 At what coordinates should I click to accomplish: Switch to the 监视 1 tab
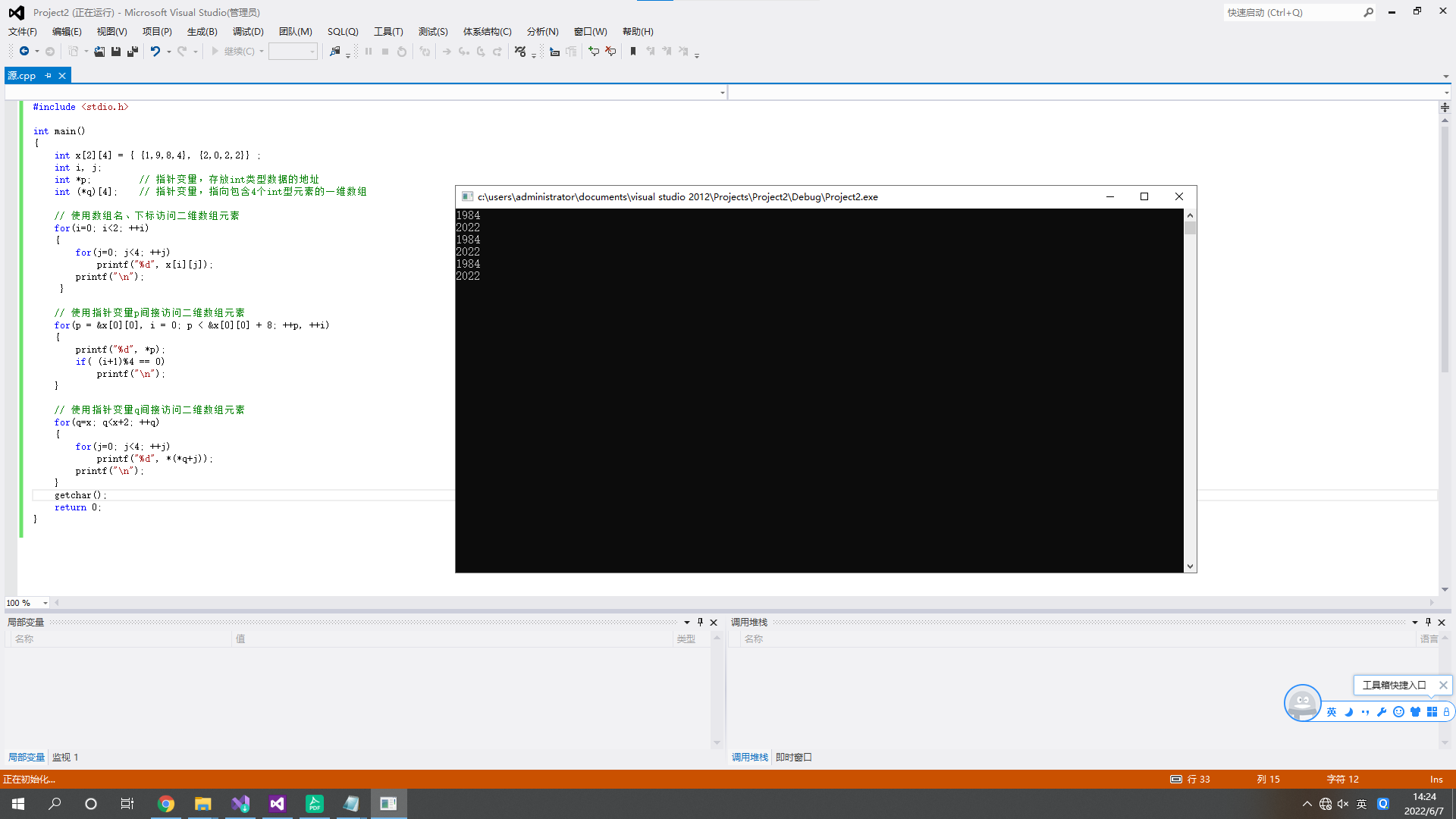click(x=65, y=757)
